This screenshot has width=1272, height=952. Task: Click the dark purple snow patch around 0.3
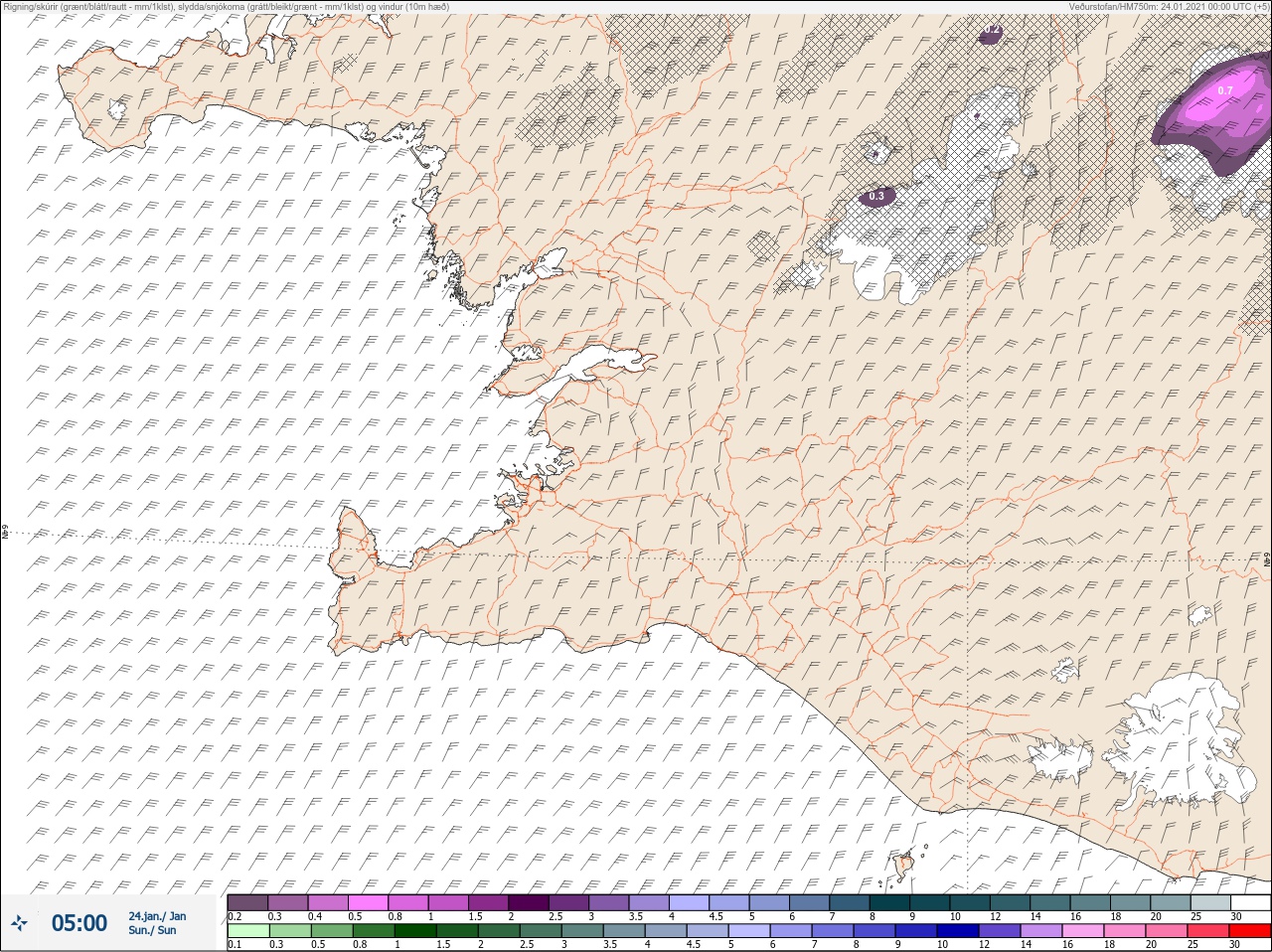click(877, 197)
